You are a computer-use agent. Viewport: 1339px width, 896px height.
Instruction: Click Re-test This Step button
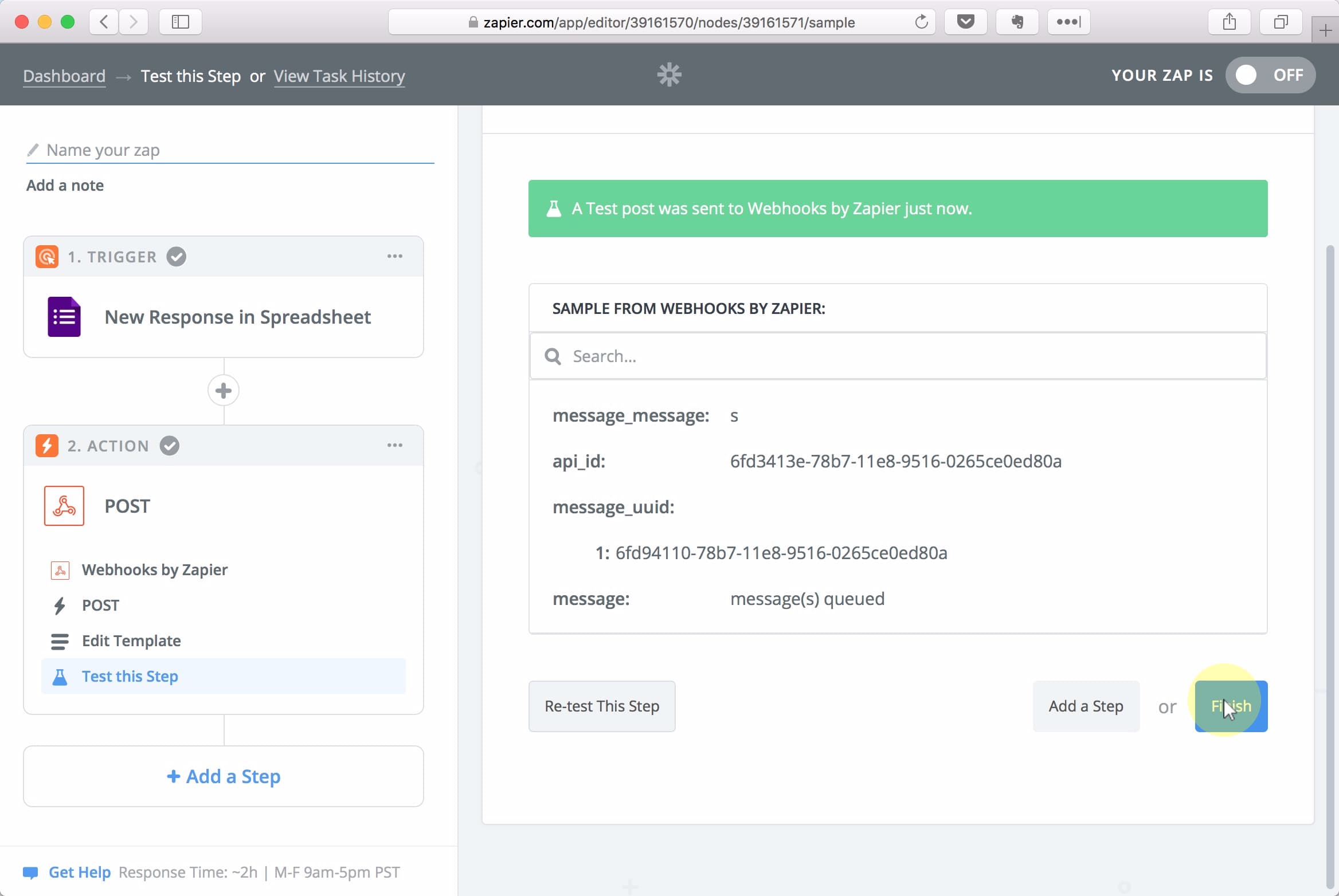pos(602,706)
